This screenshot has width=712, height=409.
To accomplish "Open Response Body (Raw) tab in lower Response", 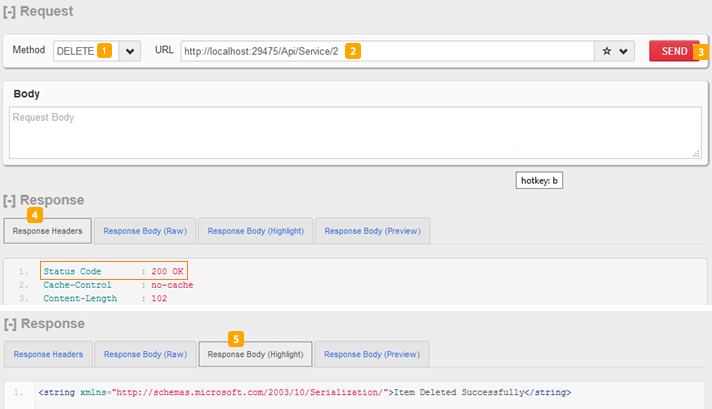I will (145, 355).
